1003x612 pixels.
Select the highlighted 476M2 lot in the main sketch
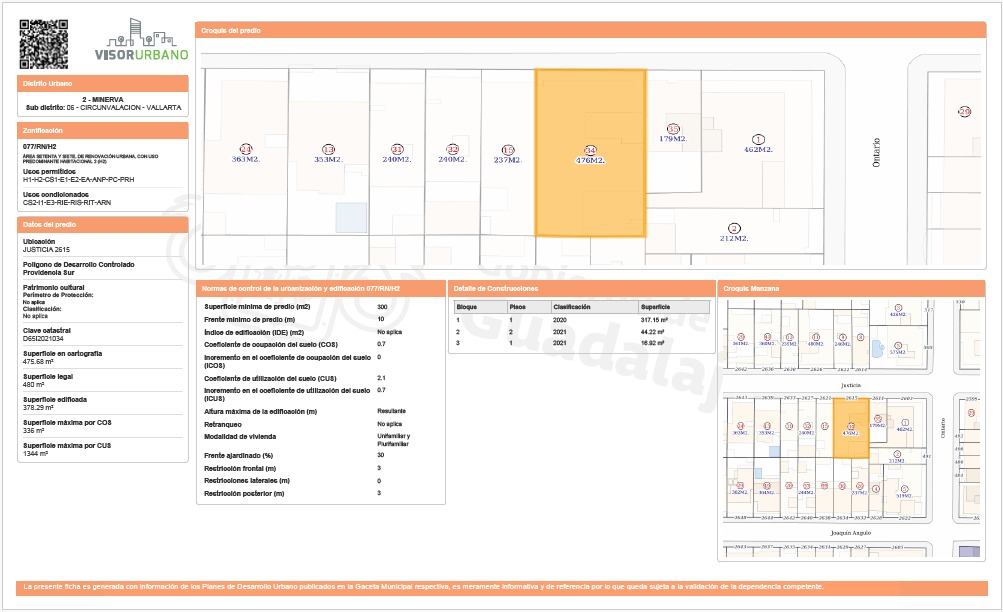pos(590,153)
